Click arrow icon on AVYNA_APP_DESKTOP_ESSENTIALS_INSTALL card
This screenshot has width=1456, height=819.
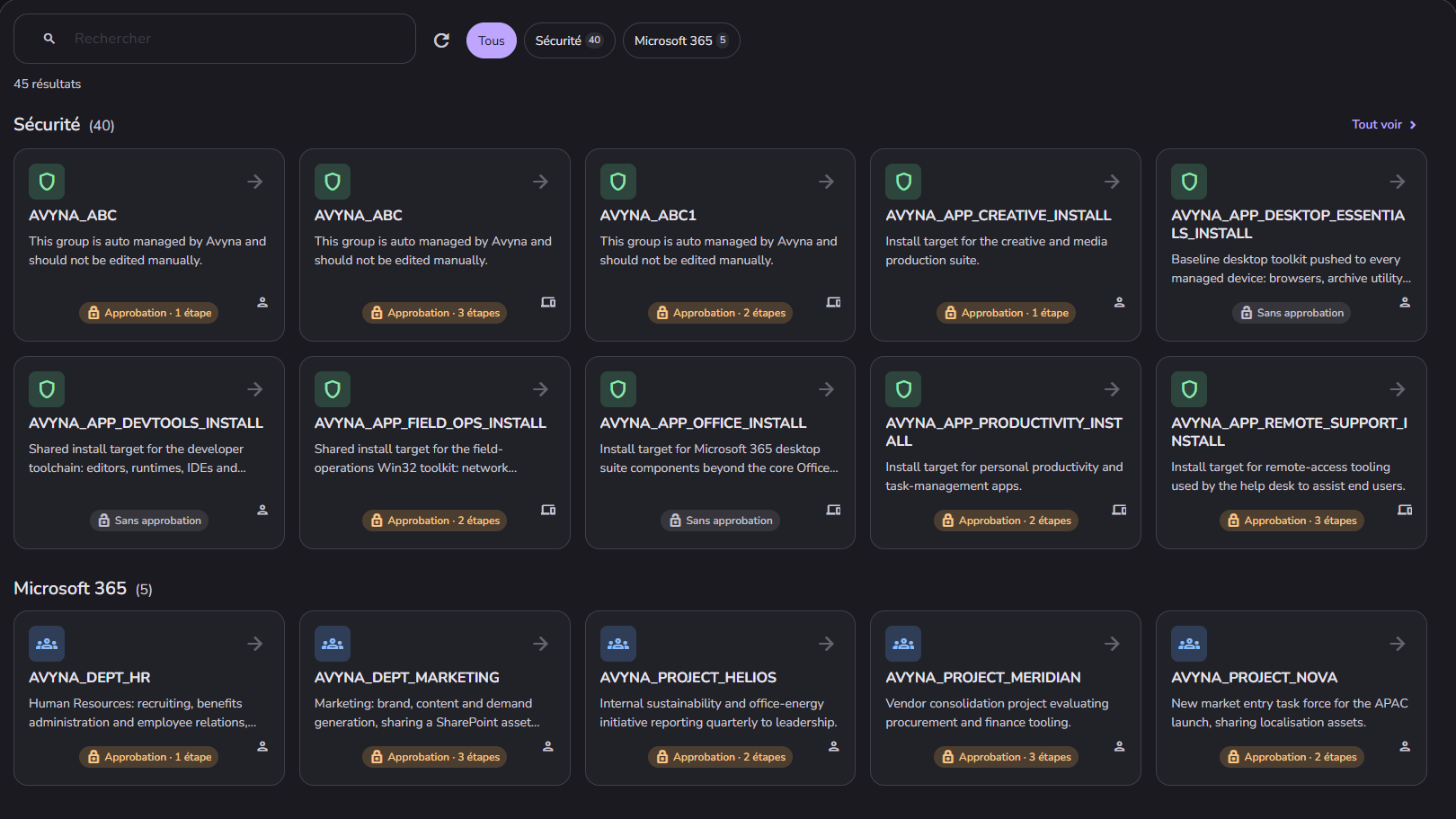click(x=1398, y=182)
